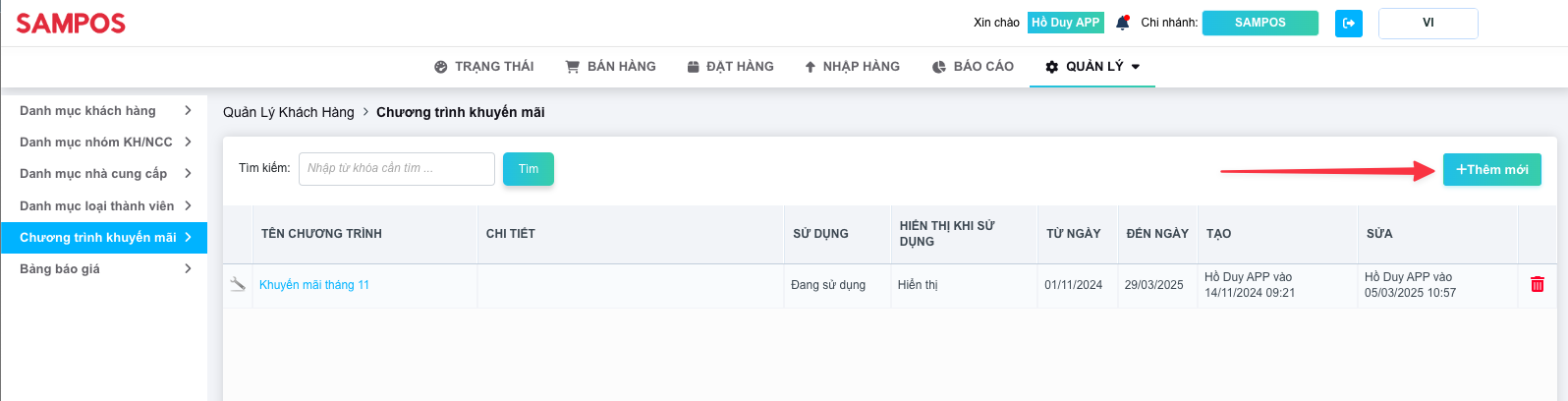The height and width of the screenshot is (401, 1568).
Task: Click the +Thêm mới button
Action: pos(1492,169)
